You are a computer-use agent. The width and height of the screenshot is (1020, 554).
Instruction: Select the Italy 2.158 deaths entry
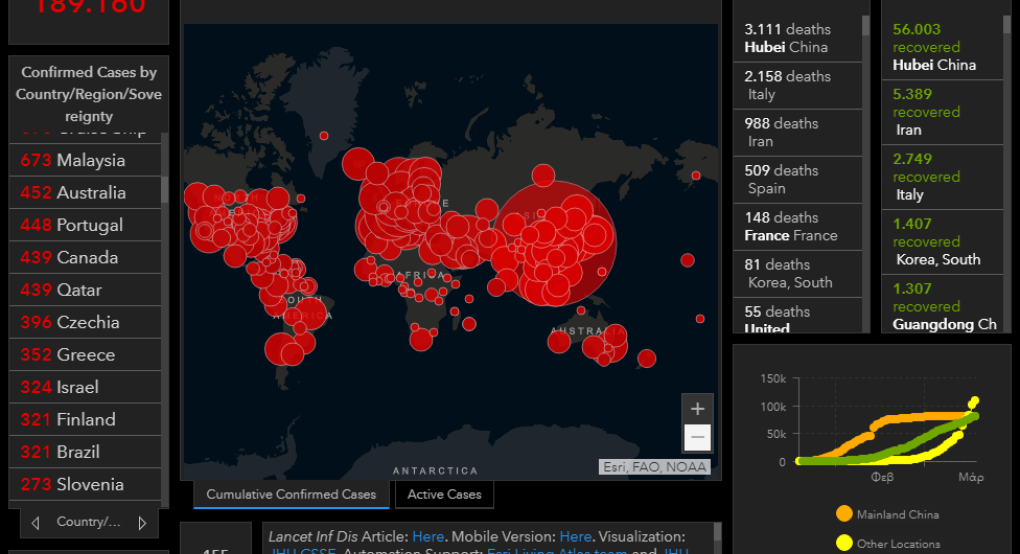click(795, 85)
